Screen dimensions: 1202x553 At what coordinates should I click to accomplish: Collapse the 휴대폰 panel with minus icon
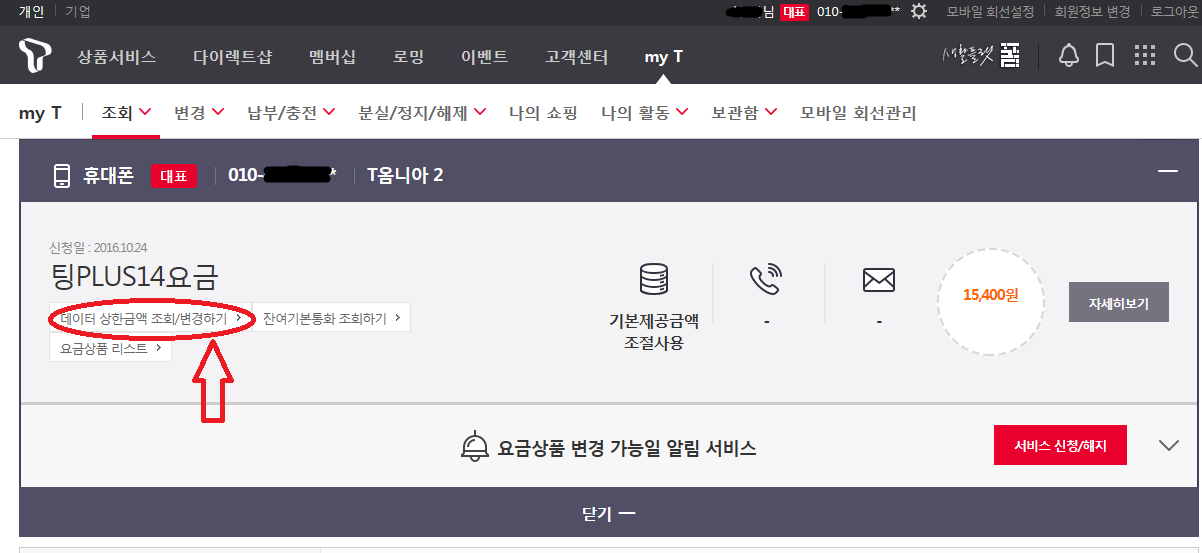1167,172
